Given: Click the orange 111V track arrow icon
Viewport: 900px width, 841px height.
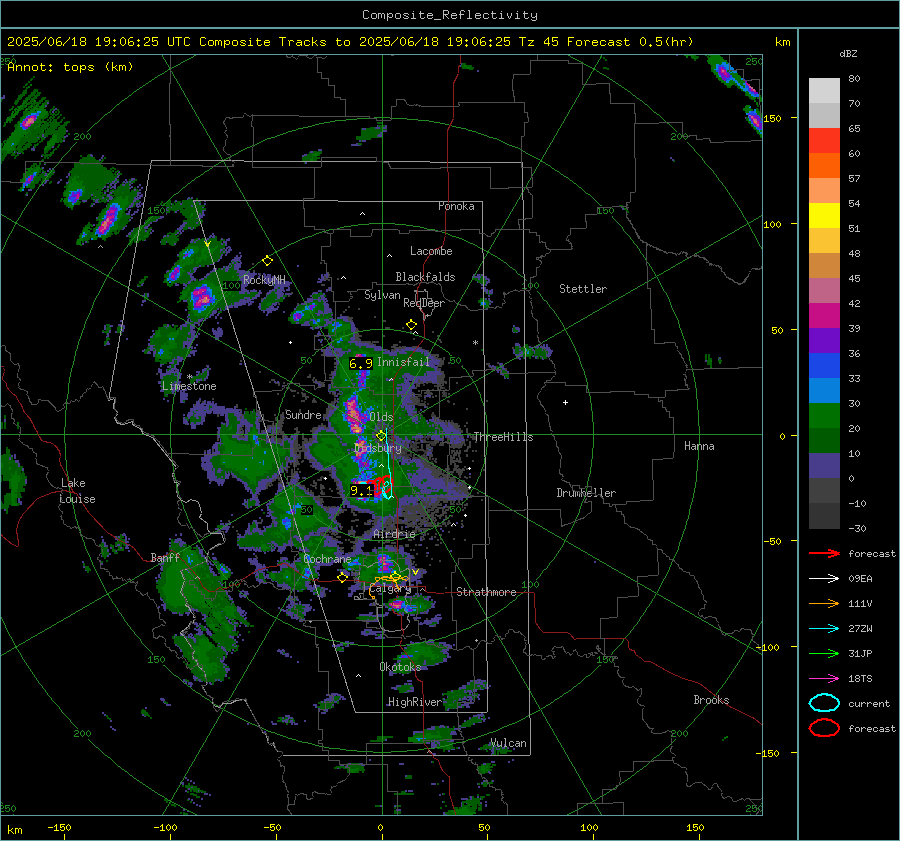Looking at the screenshot, I should [824, 603].
